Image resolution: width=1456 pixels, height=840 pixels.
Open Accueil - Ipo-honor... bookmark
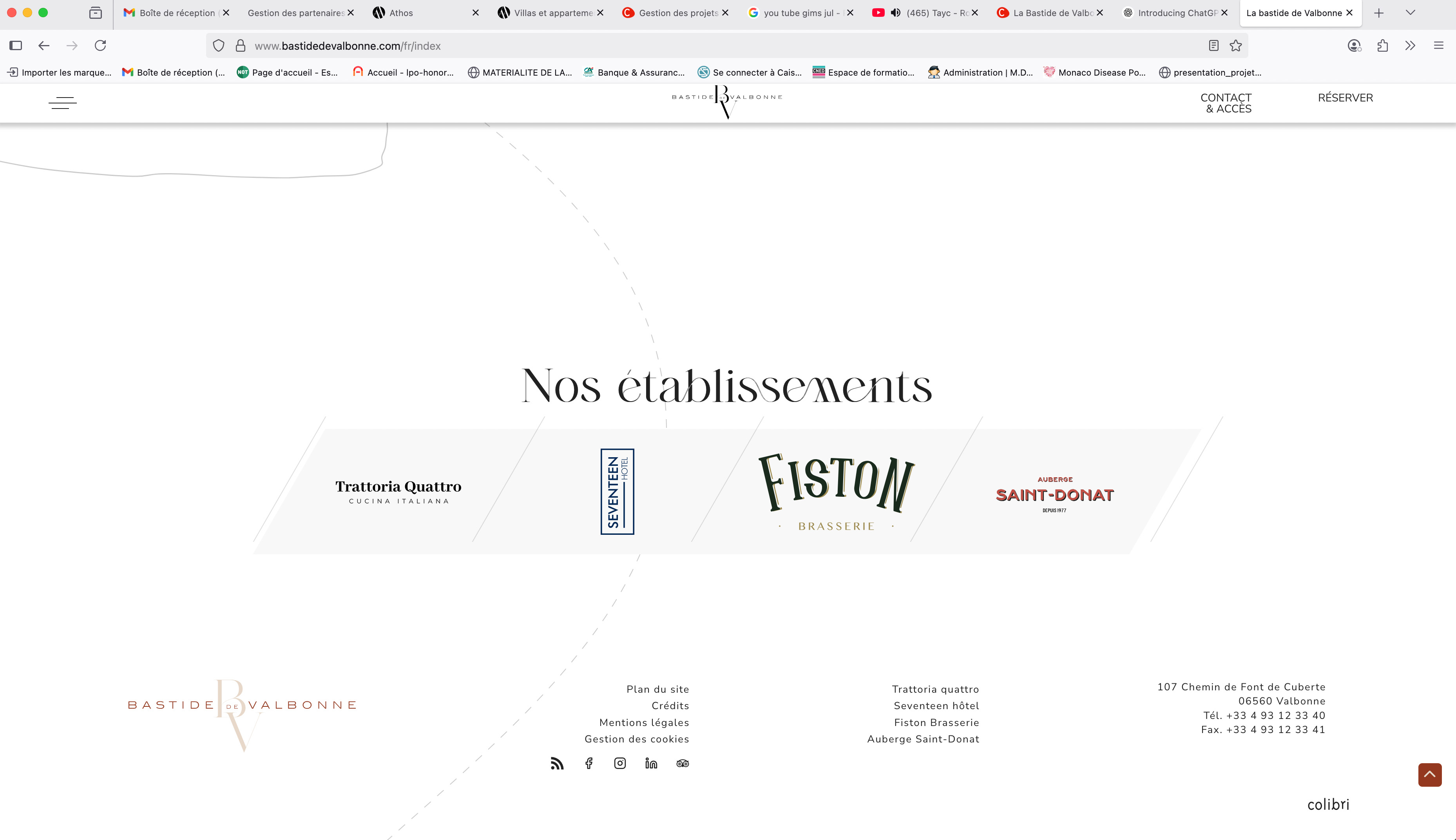pyautogui.click(x=403, y=72)
